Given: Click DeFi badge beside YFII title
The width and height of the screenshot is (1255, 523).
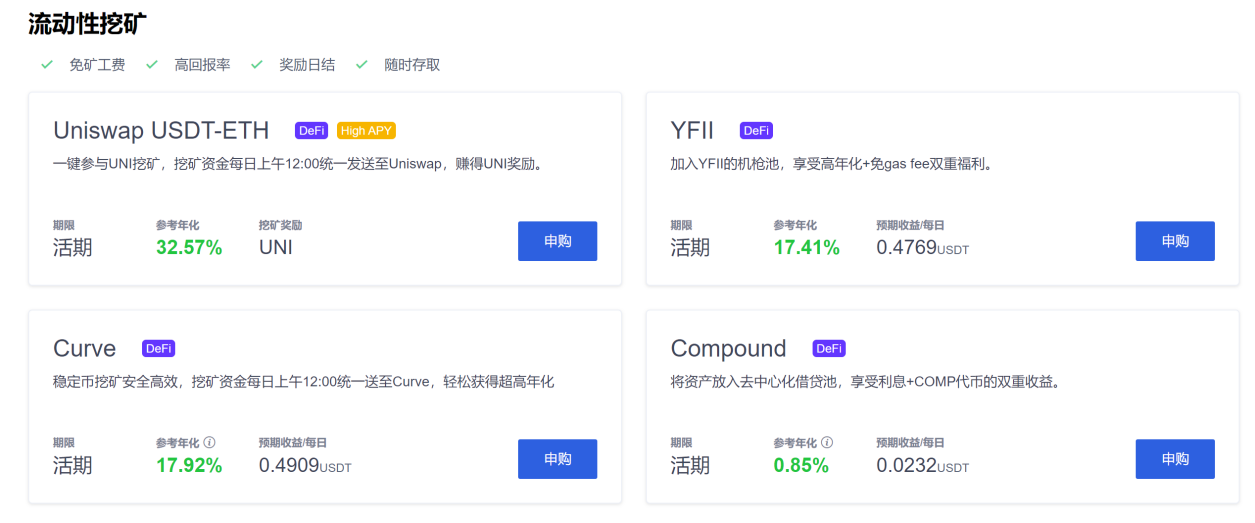Looking at the screenshot, I should (756, 131).
